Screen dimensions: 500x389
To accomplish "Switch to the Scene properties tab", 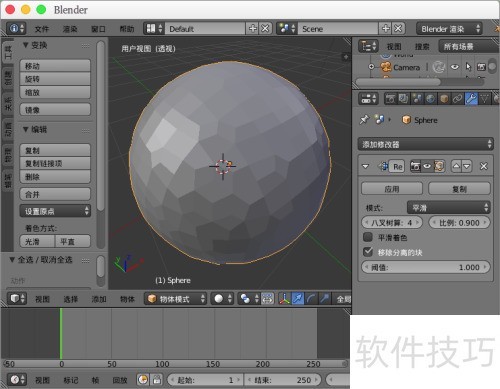I will point(417,99).
